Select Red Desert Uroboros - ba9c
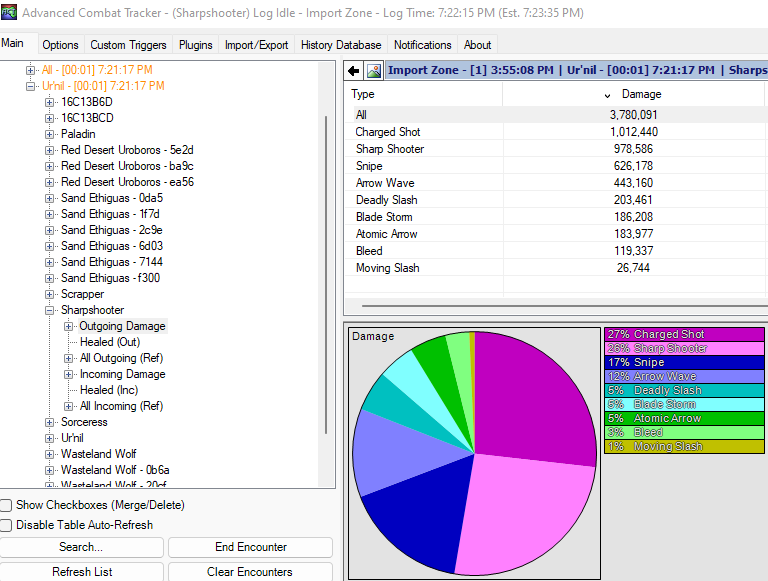This screenshot has width=768, height=581. (x=127, y=166)
